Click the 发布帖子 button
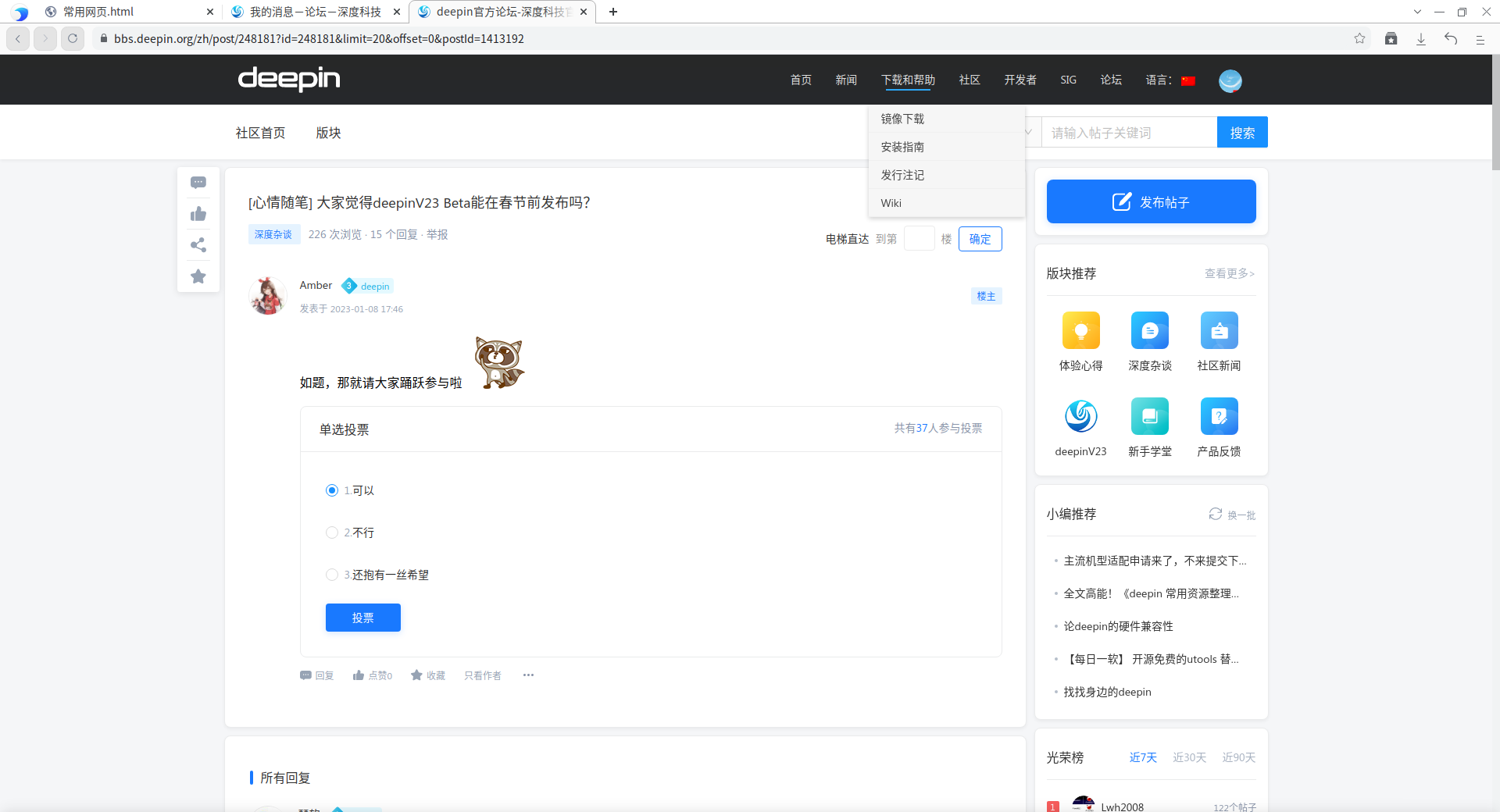The height and width of the screenshot is (812, 1500). pos(1150,201)
